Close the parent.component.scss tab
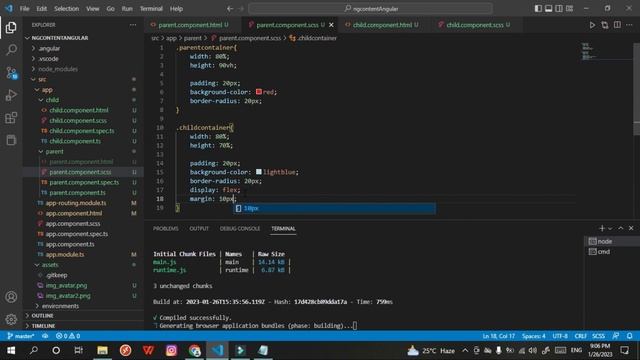Screen dimensions: 640x360 click(331, 25)
